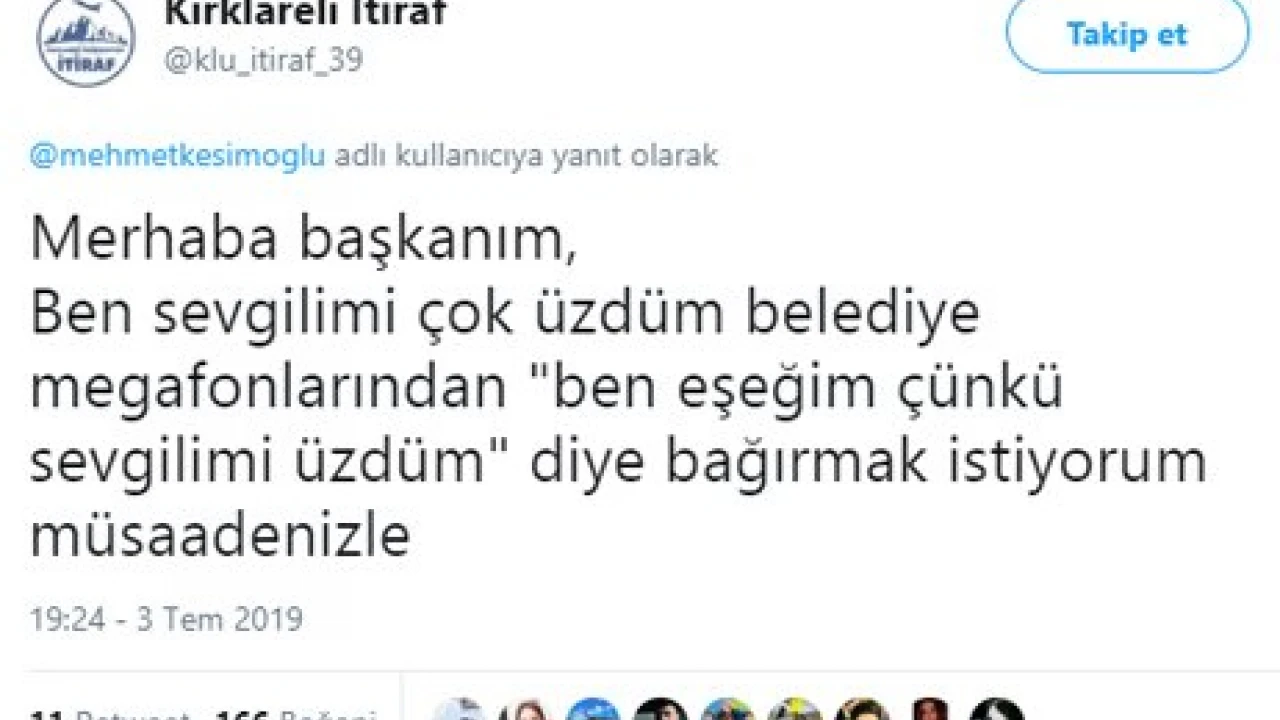
Task: Open the fifth liker avatar
Action: pyautogui.click(x=728, y=710)
